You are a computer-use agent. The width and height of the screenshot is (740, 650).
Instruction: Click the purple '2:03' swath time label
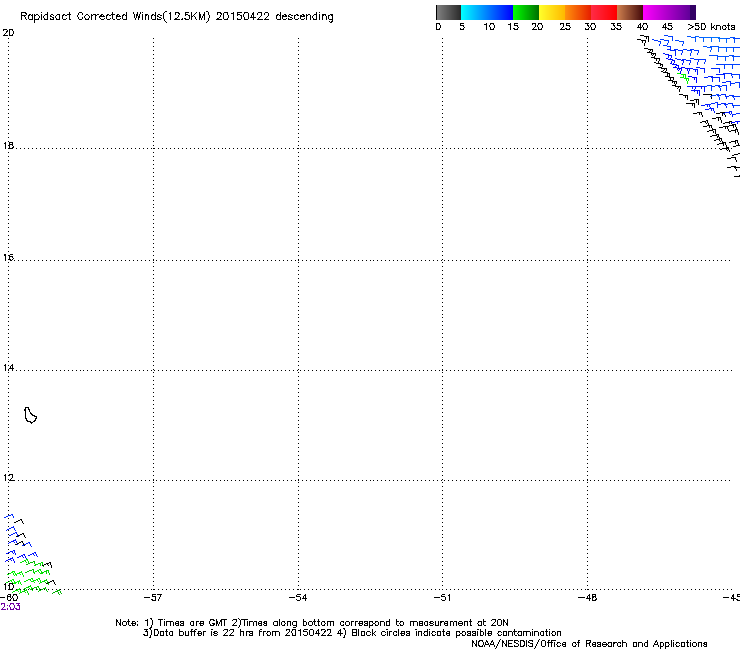click(x=10, y=607)
